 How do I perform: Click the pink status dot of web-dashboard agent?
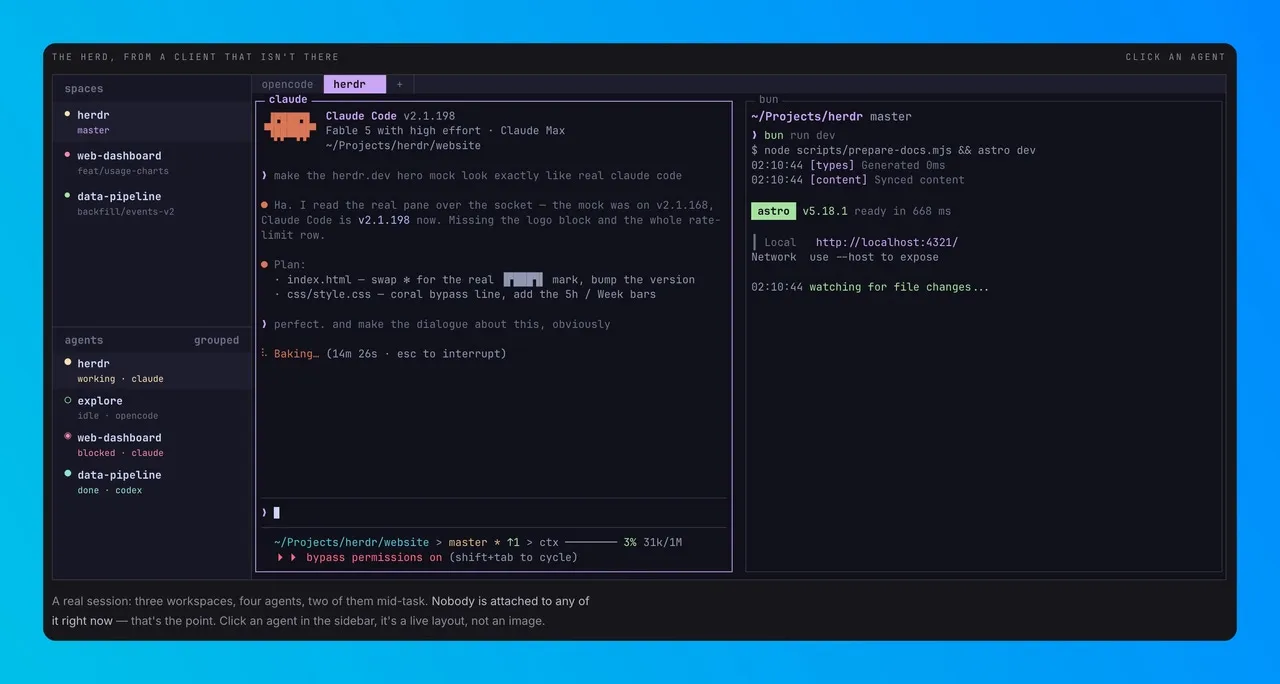(x=68, y=437)
